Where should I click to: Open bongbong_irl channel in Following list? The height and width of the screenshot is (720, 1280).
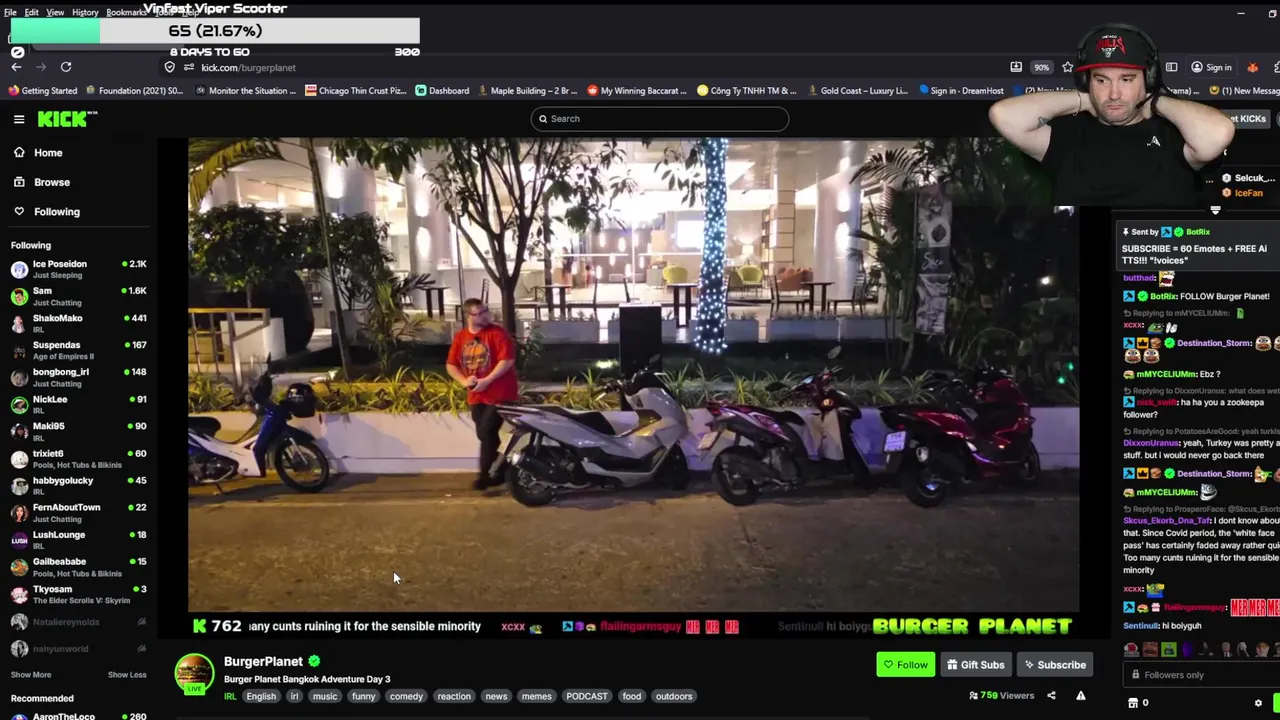(x=78, y=377)
